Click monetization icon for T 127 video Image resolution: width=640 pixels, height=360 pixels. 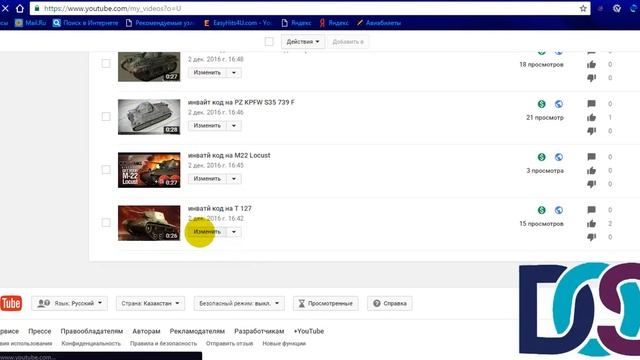click(542, 210)
